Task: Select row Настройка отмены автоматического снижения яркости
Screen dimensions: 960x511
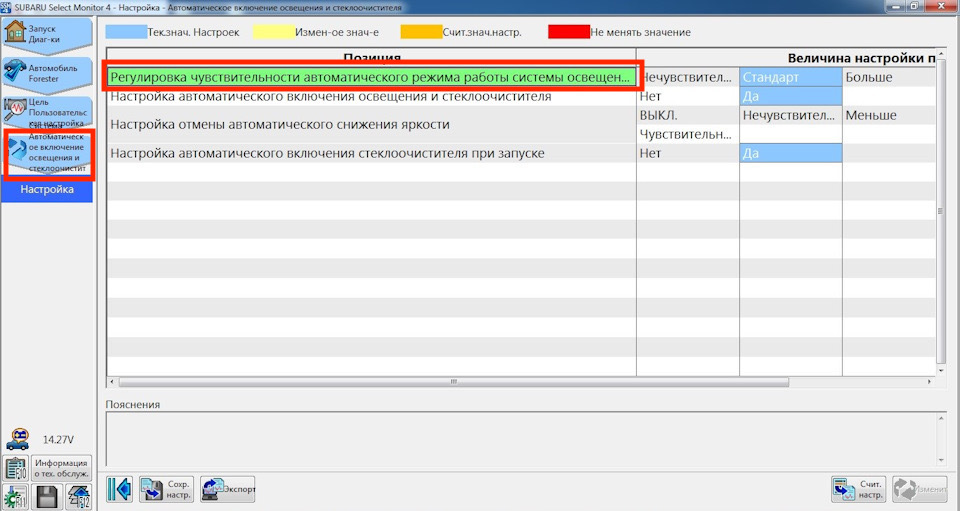Action: click(x=372, y=124)
